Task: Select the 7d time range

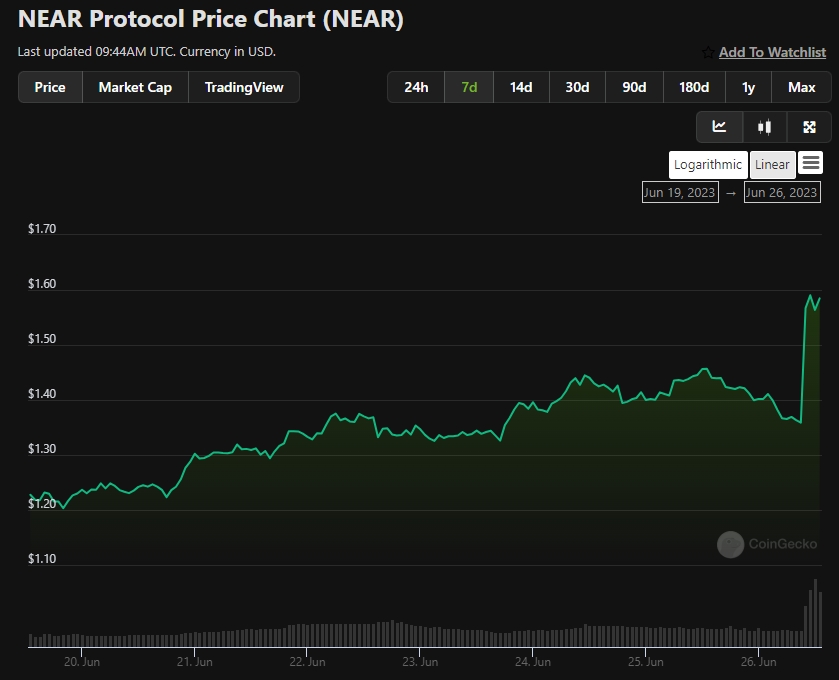Action: tap(469, 87)
